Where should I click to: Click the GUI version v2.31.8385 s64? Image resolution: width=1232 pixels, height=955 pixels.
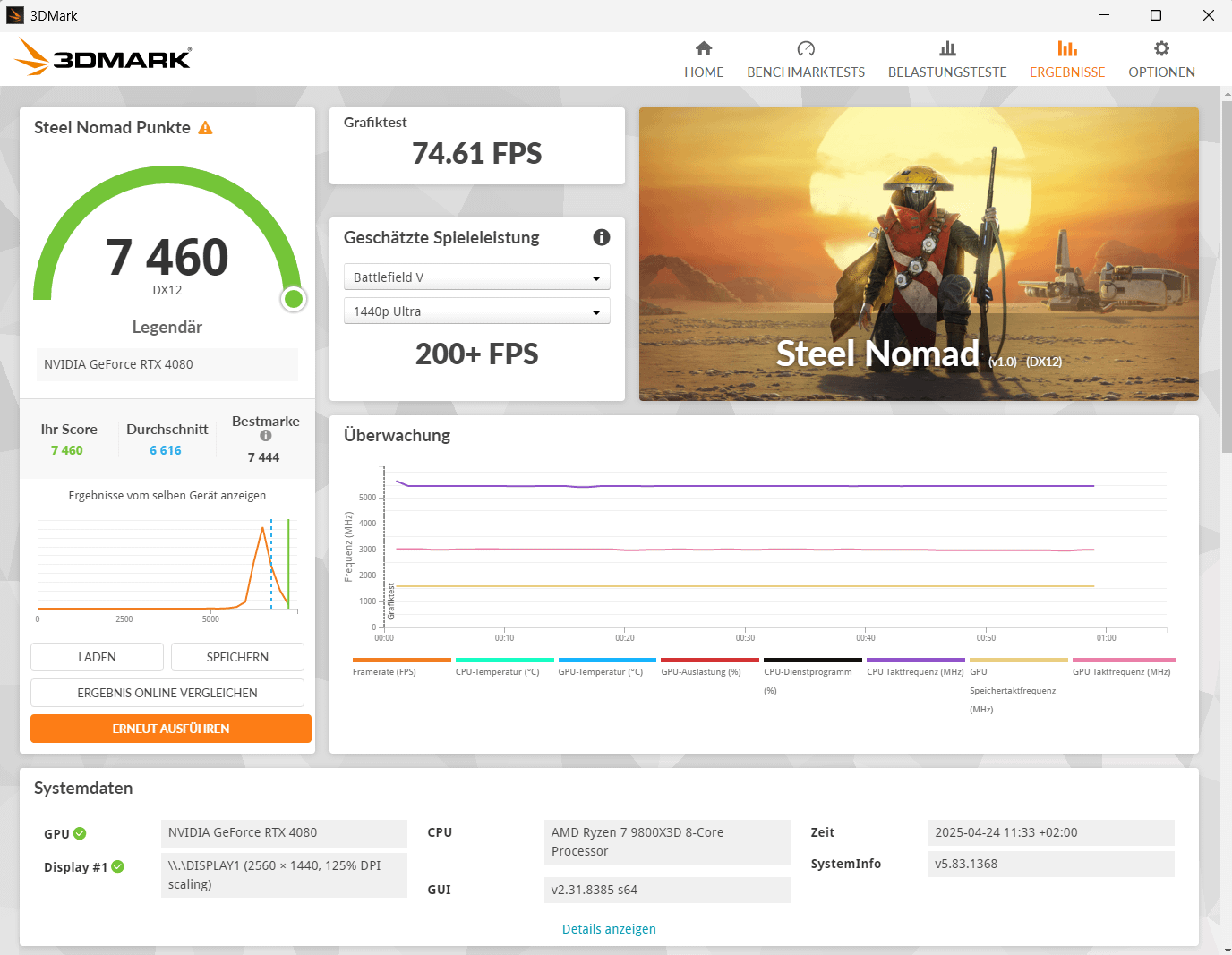(668, 890)
